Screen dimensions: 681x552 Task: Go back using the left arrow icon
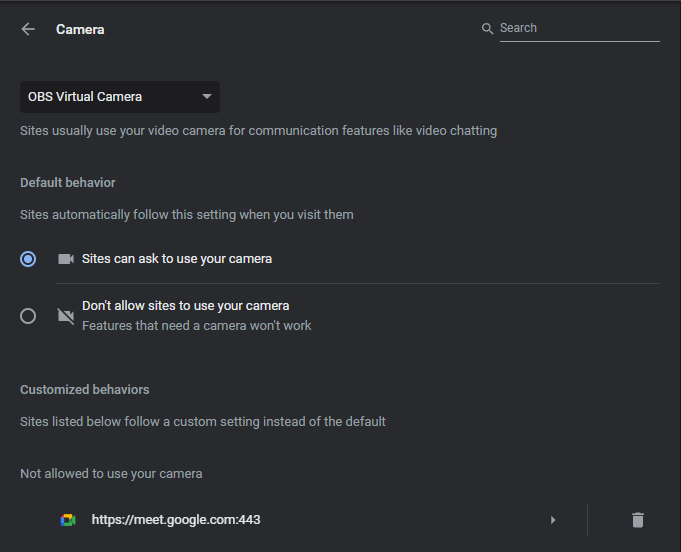tap(28, 29)
